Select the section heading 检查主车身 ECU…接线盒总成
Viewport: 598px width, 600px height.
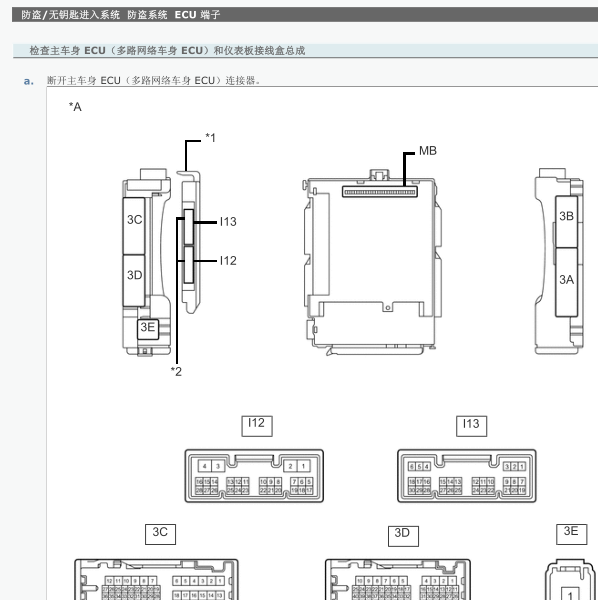click(x=167, y=51)
